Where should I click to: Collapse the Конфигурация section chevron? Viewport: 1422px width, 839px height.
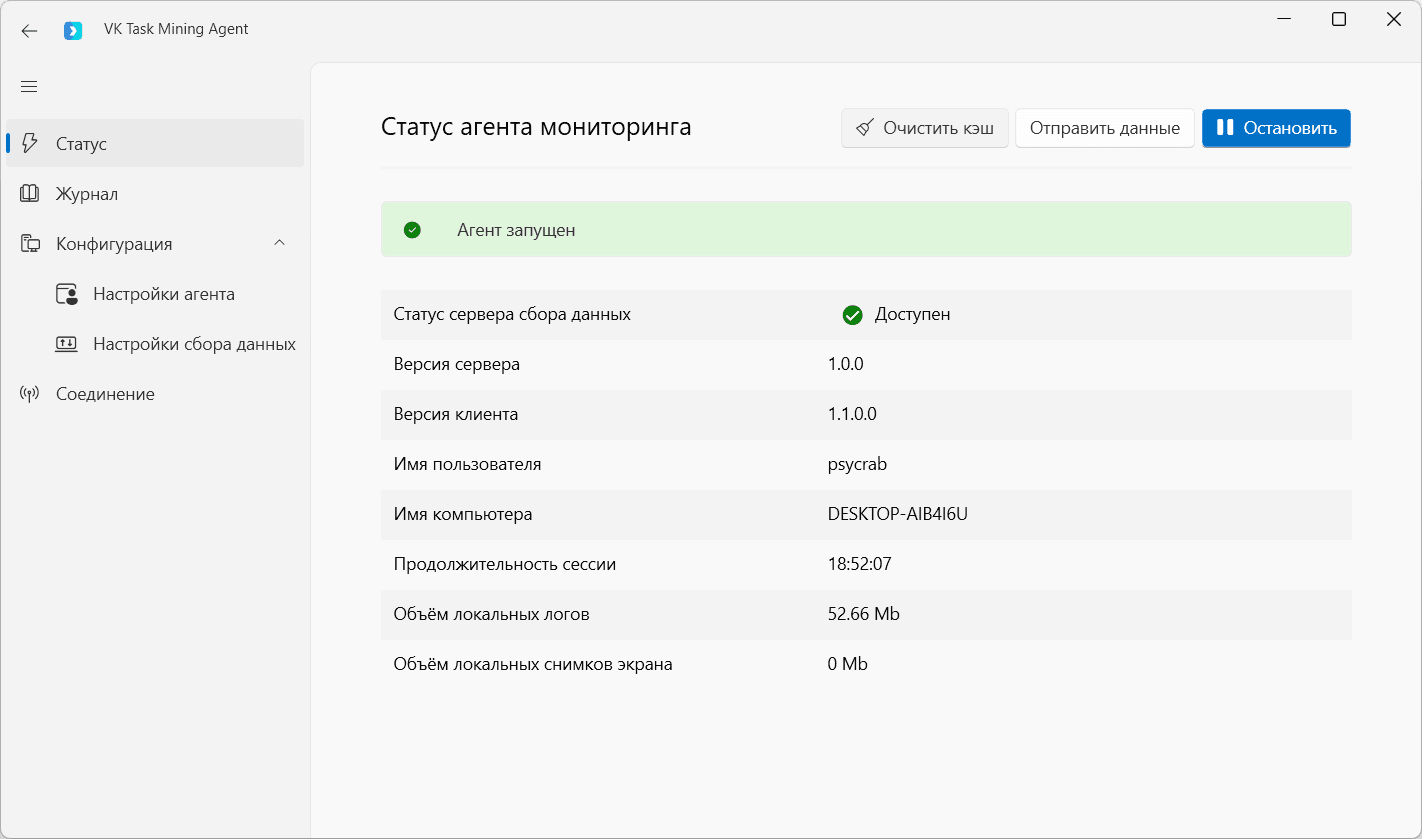coord(280,243)
